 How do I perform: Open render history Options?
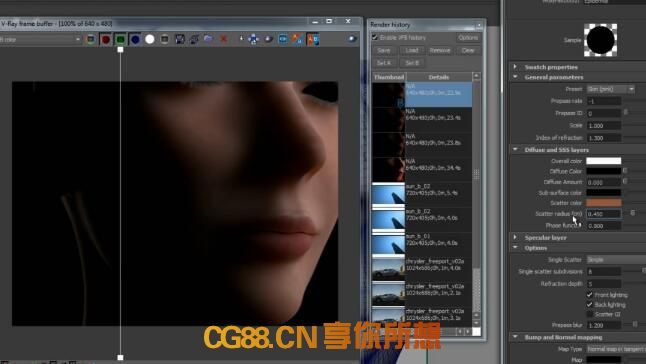point(468,38)
